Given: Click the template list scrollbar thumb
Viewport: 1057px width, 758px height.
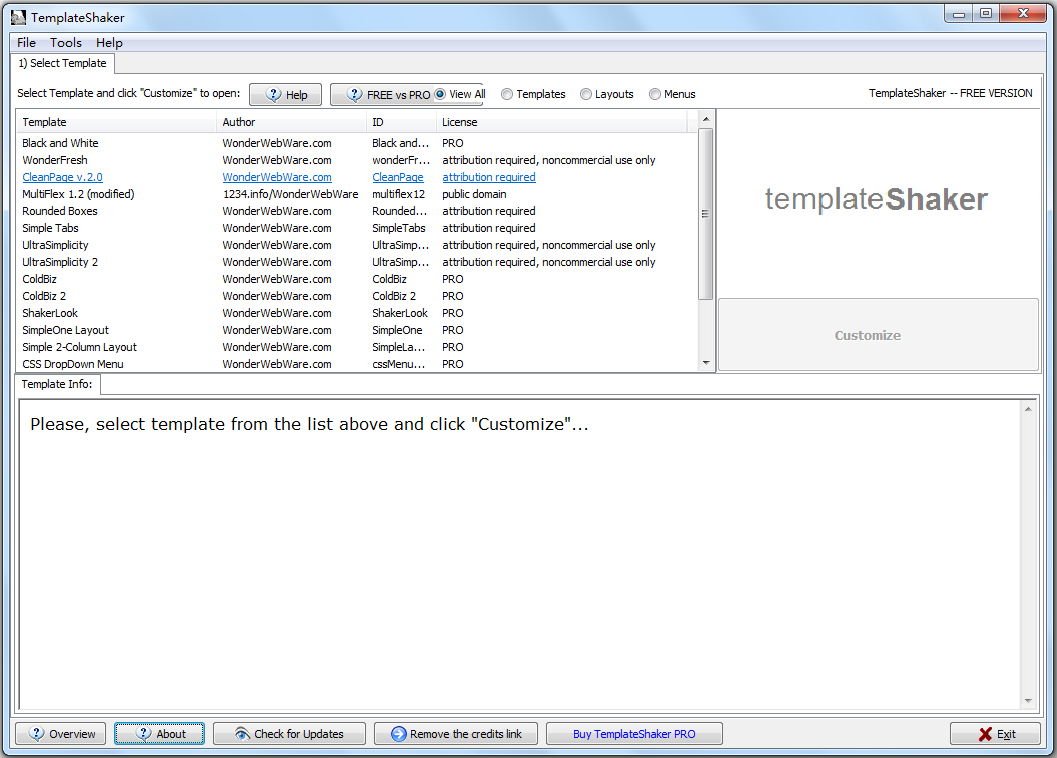Looking at the screenshot, I should (706, 213).
